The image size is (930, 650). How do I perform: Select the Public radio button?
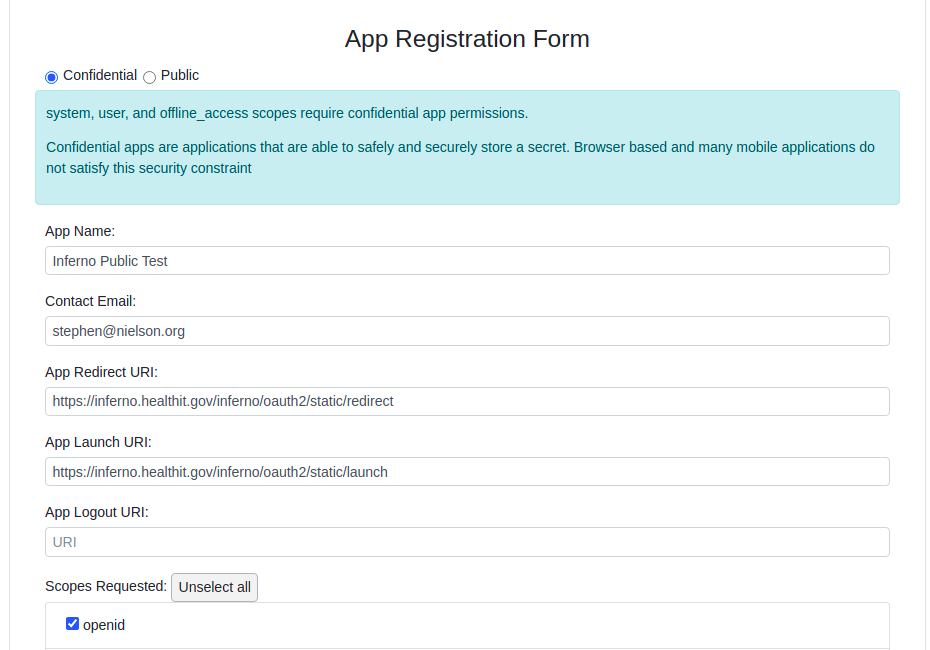149,77
